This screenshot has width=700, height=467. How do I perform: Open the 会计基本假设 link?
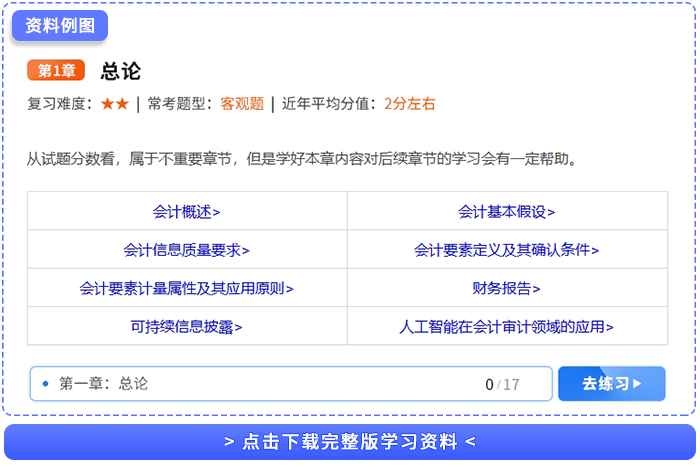point(507,212)
